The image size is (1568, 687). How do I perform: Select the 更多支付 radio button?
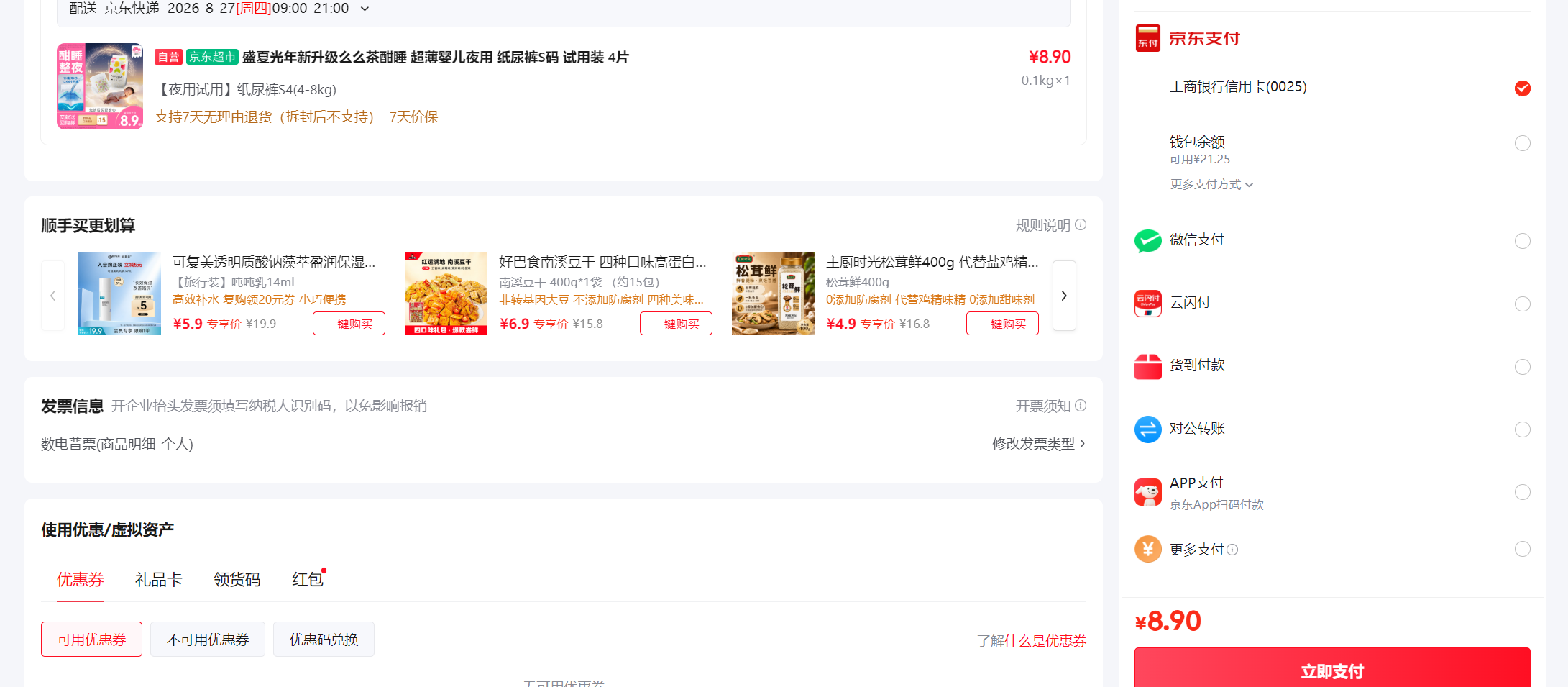(1522, 549)
